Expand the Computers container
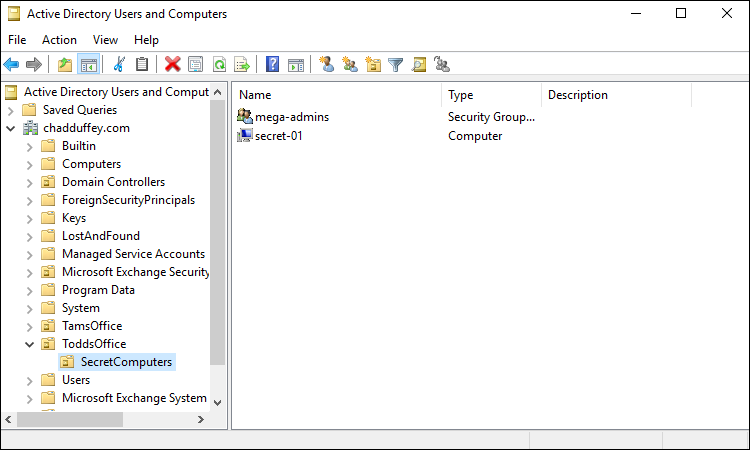The image size is (750, 450). click(x=30, y=165)
